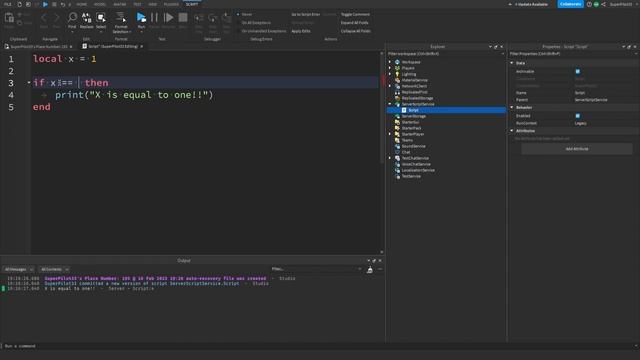640x360 pixels.
Task: Click Go to Script Error action
Action: [306, 14]
